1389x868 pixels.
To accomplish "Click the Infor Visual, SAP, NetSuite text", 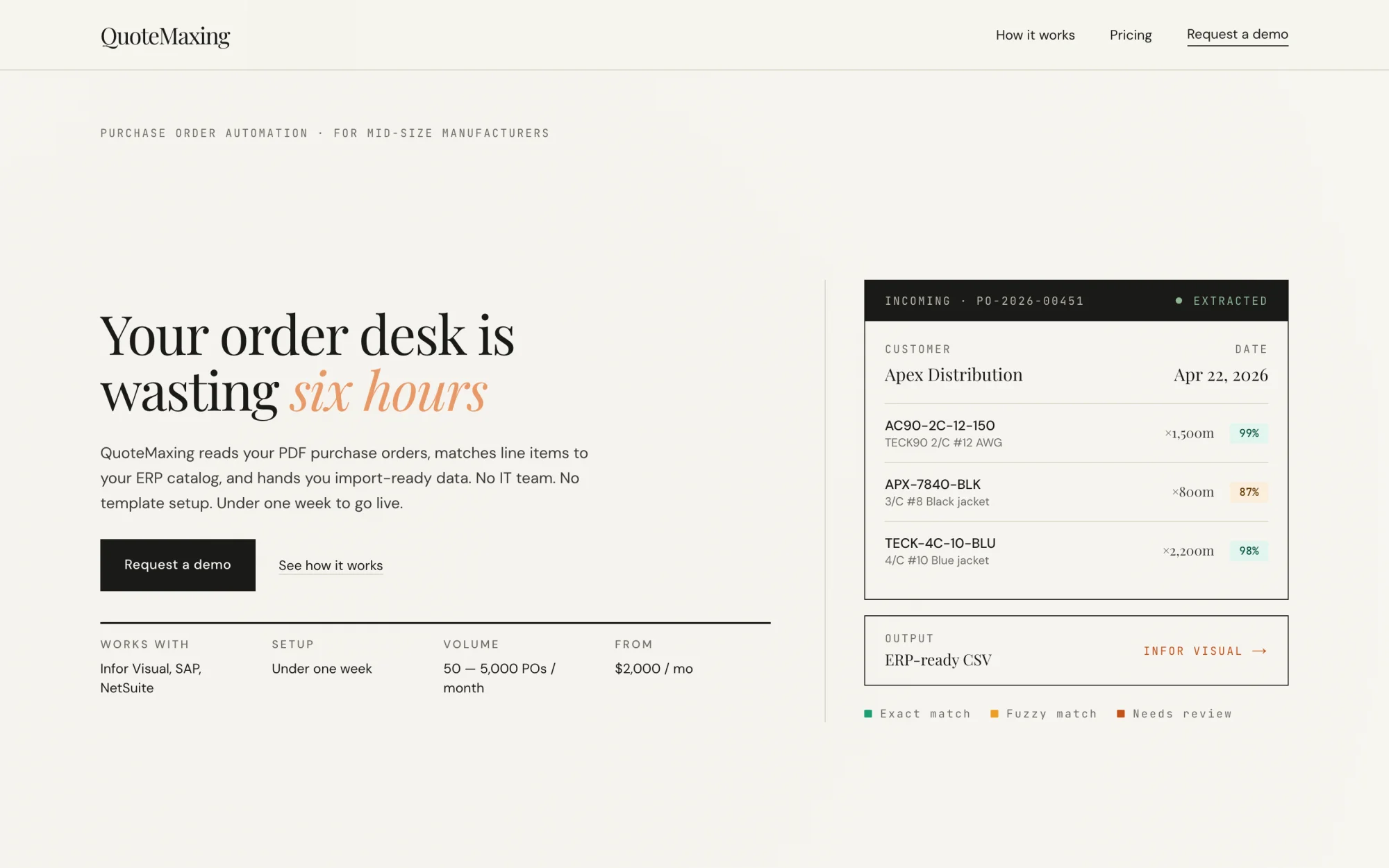I will (151, 678).
